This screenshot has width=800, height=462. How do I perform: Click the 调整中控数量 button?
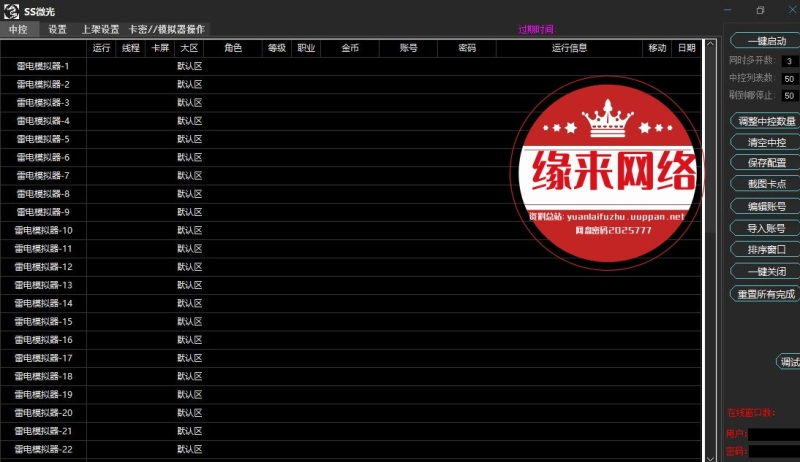click(x=766, y=121)
